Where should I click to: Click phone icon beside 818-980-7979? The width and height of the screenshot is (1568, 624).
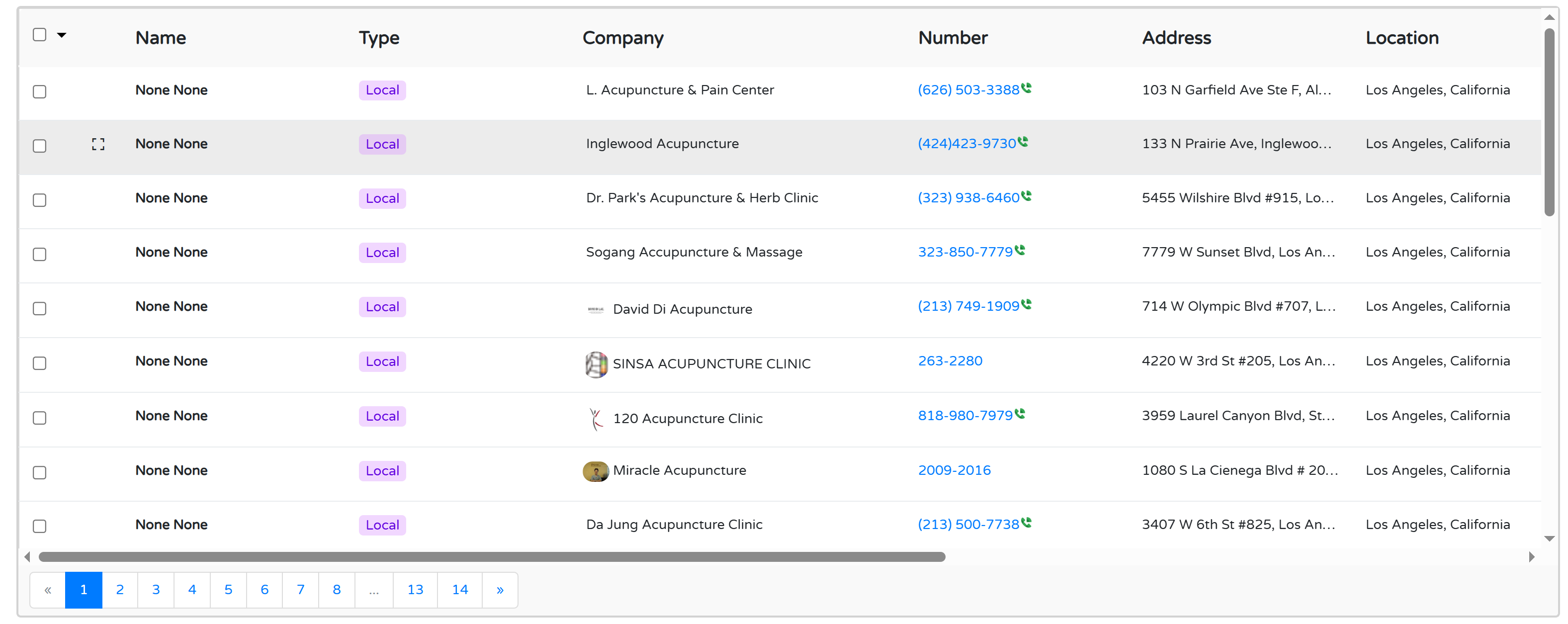point(1020,414)
